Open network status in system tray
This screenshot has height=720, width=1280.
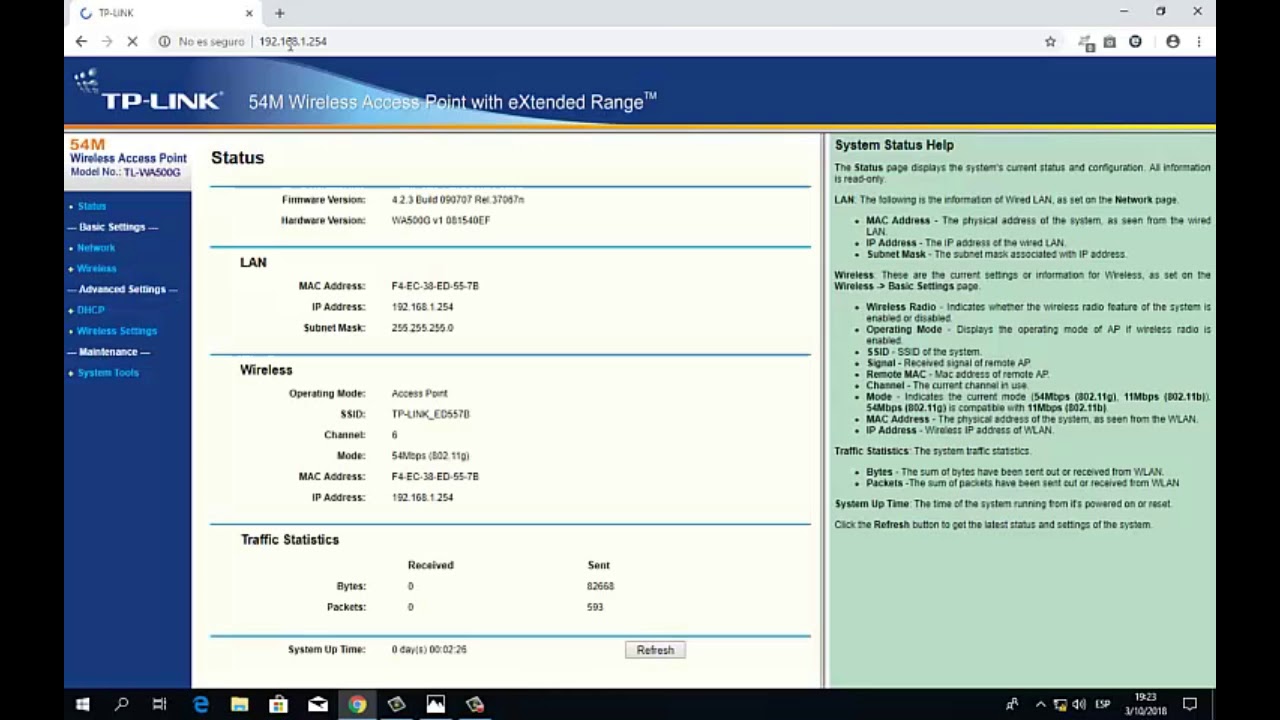click(1060, 704)
